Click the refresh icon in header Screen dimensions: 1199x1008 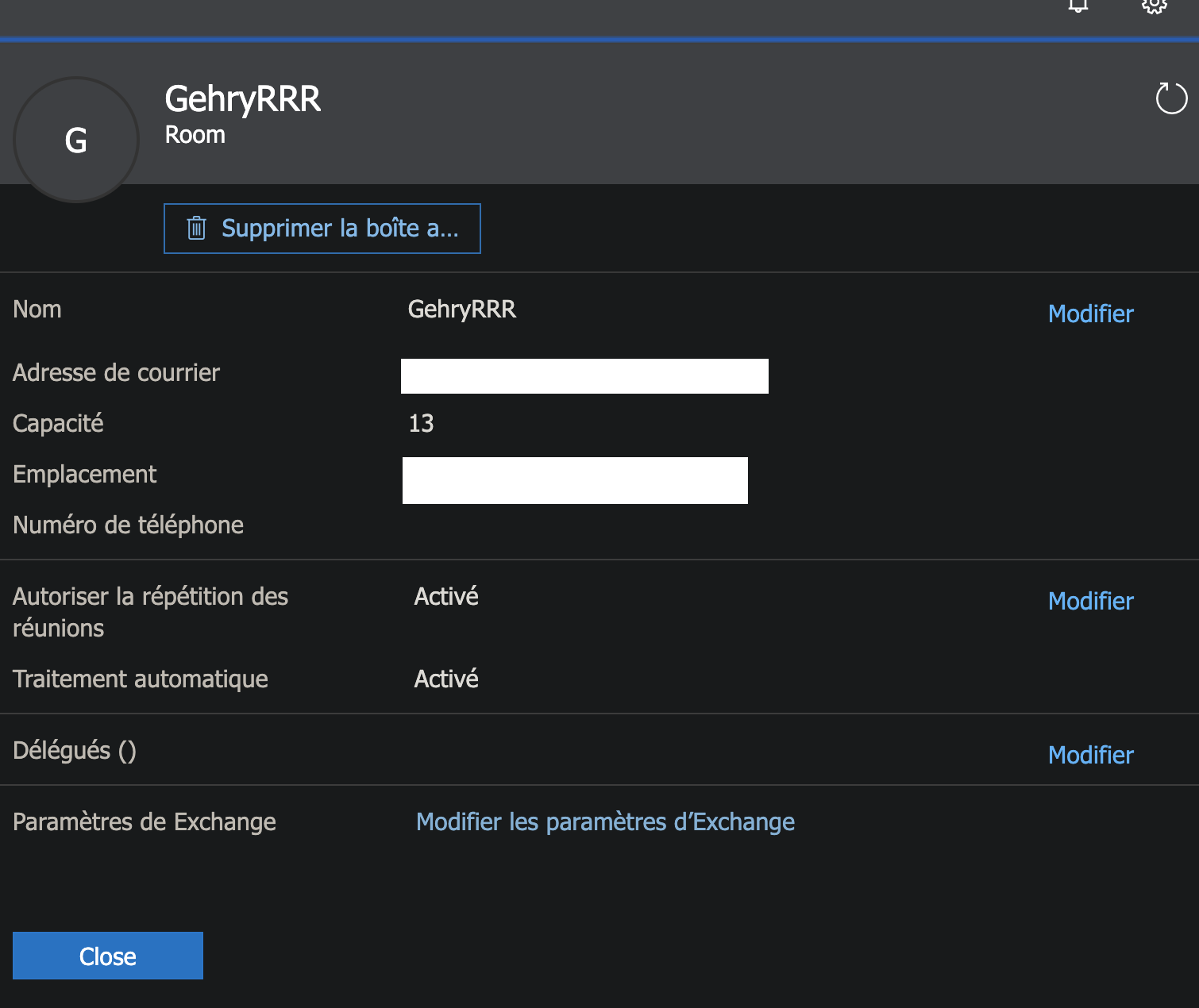[x=1171, y=98]
